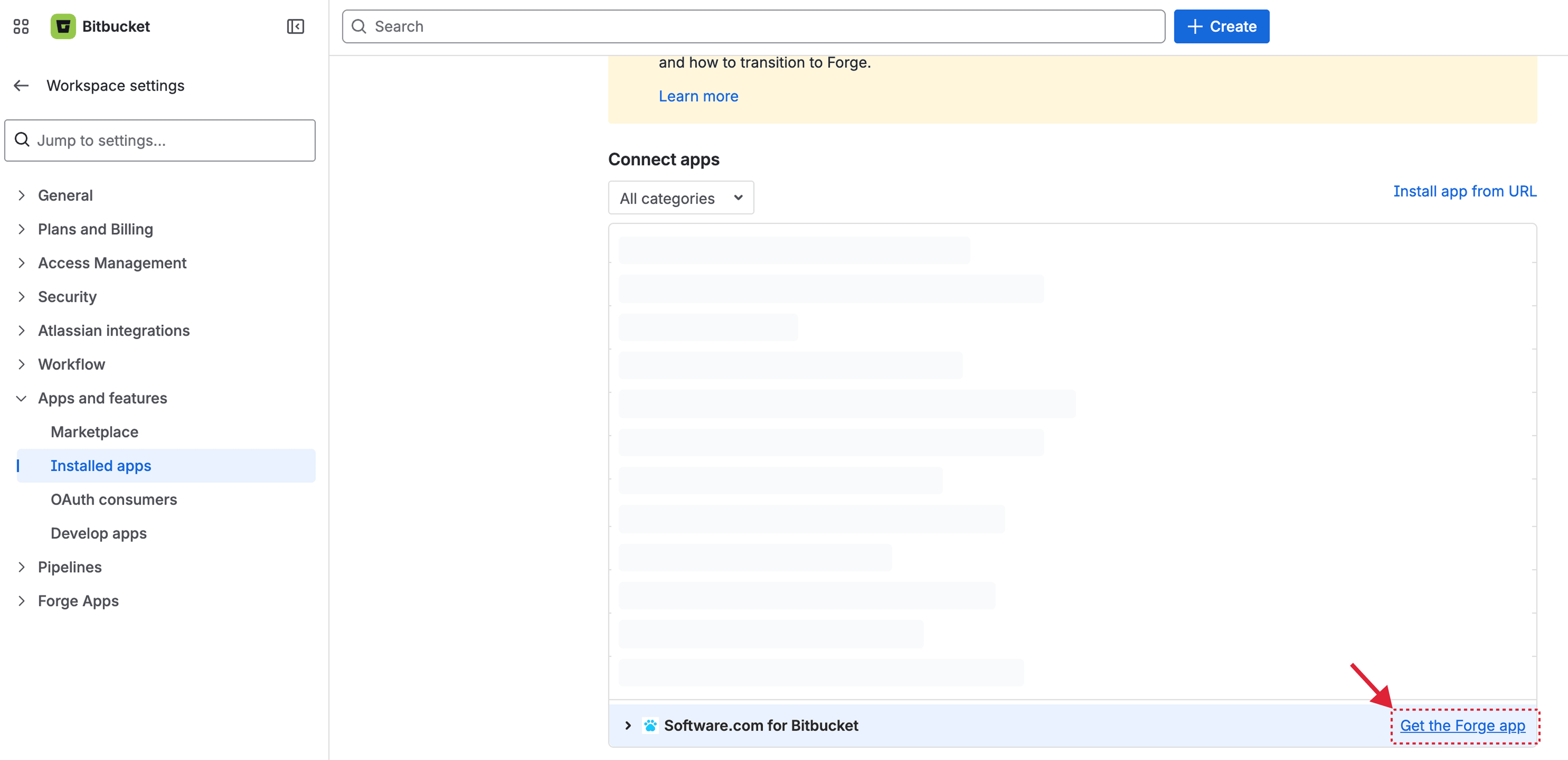Click the Software.com paw icon
The image size is (1568, 760).
pos(650,725)
